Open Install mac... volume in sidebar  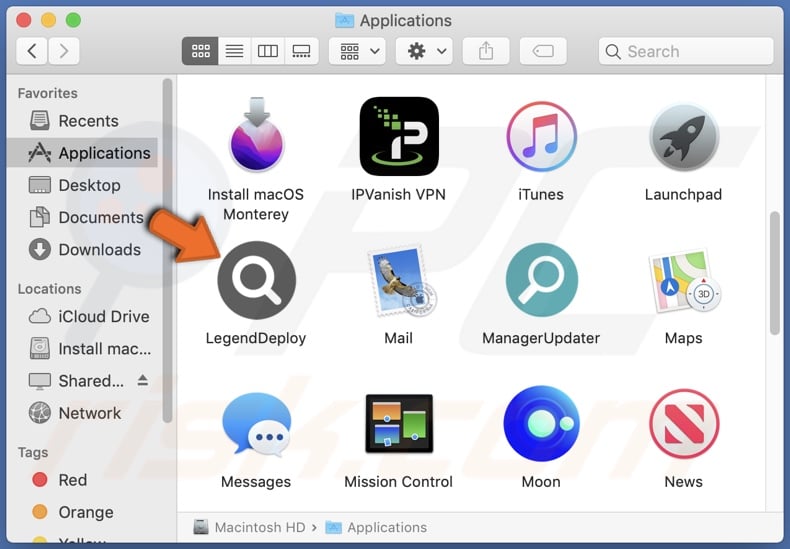click(x=83, y=349)
